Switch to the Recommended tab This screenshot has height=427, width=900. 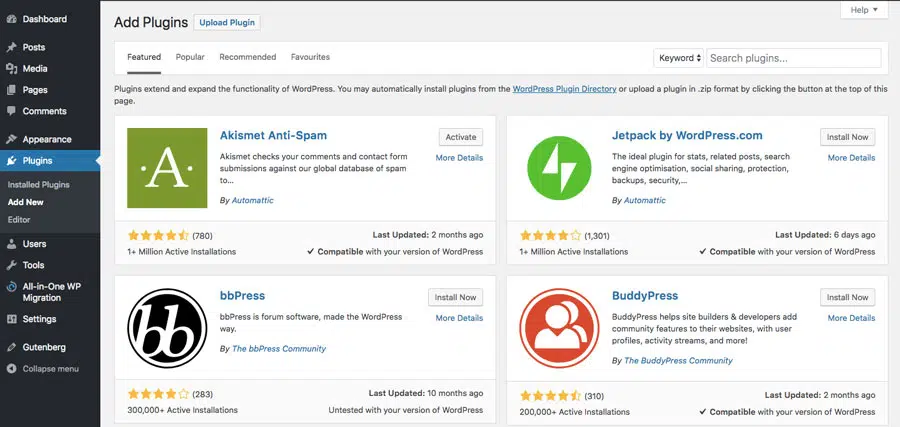(x=247, y=57)
